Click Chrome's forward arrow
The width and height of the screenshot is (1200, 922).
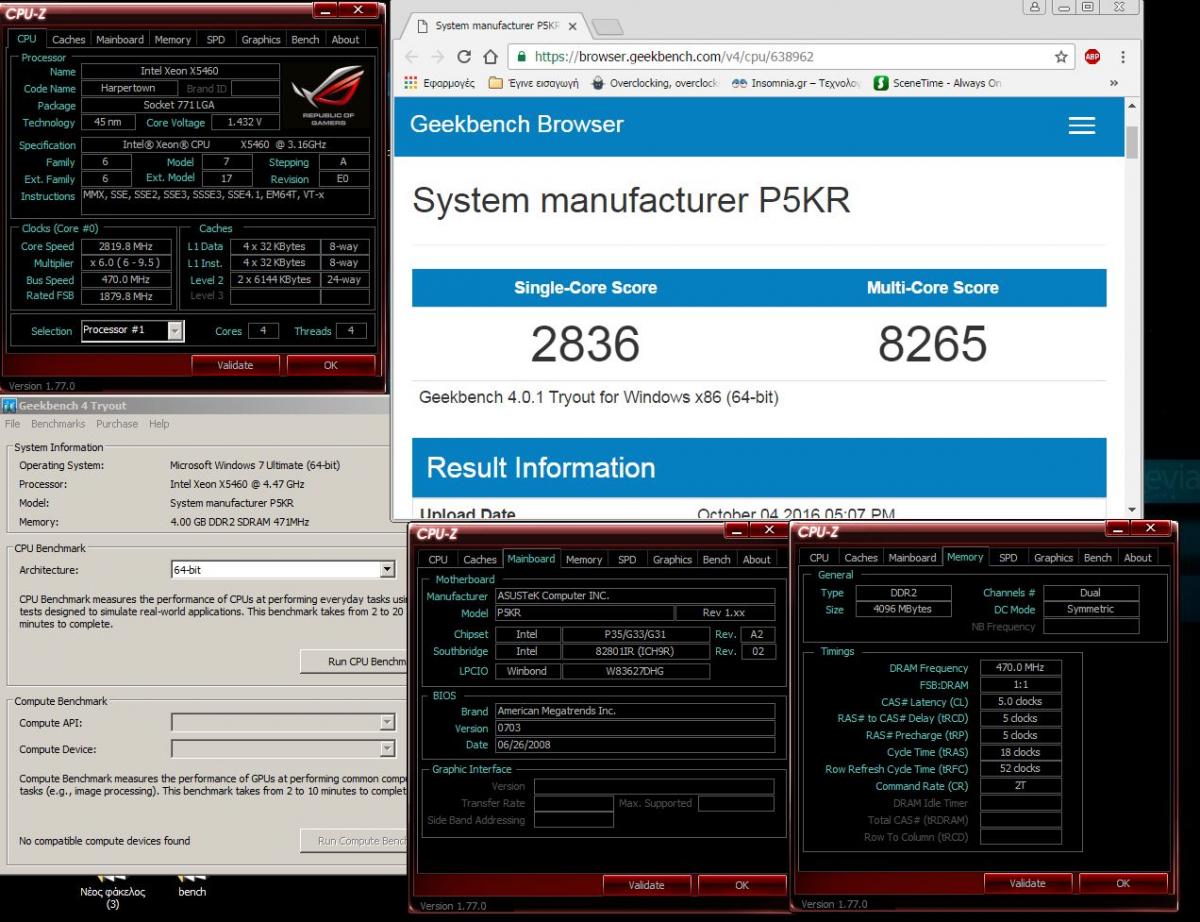tap(437, 57)
